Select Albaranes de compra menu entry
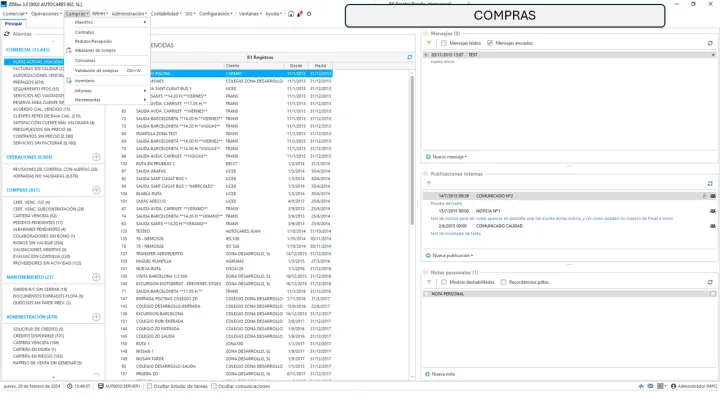The height and width of the screenshot is (405, 720). point(94,50)
